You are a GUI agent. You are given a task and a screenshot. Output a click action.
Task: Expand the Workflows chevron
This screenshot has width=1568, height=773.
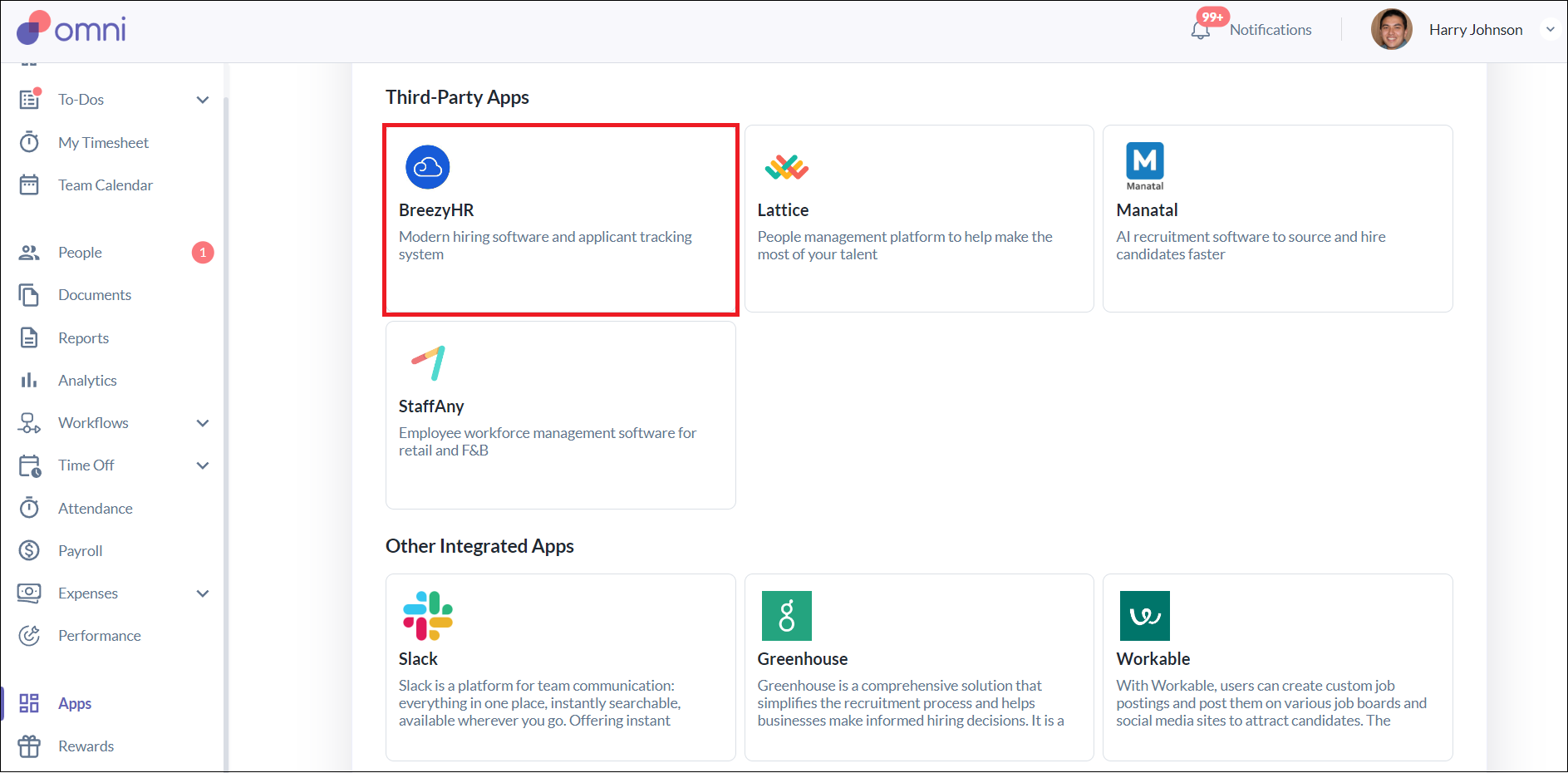click(x=203, y=423)
